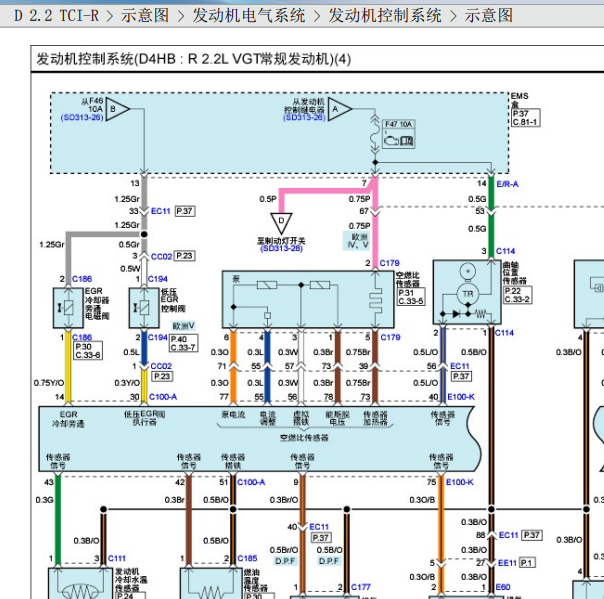Image resolution: width=604 pixels, height=599 pixels.
Task: Open 示意图 breadcrumb right after D 2.2 TCI-R
Action: coord(145,16)
